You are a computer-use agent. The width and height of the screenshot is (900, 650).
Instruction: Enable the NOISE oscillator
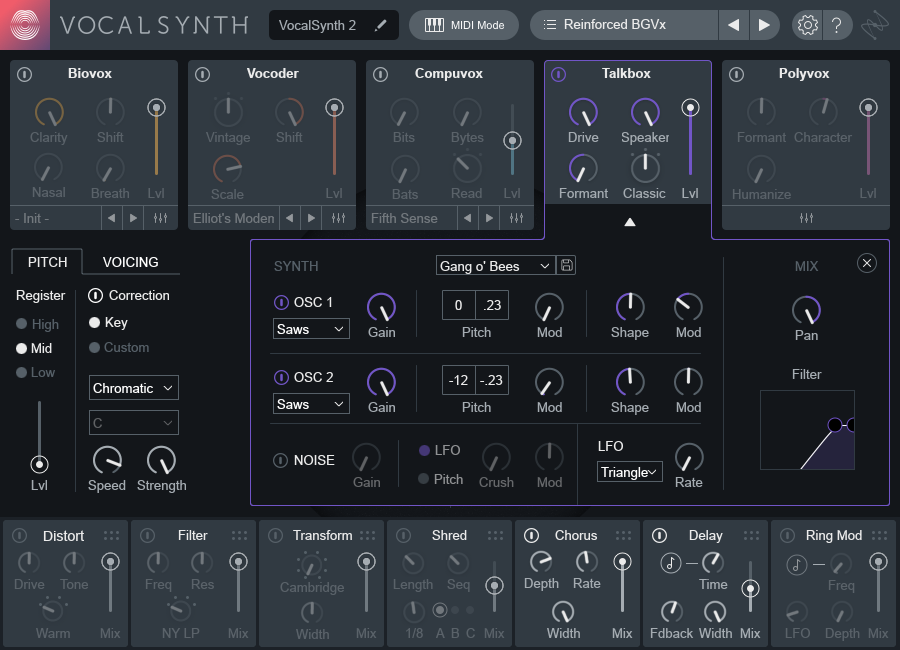coord(280,460)
